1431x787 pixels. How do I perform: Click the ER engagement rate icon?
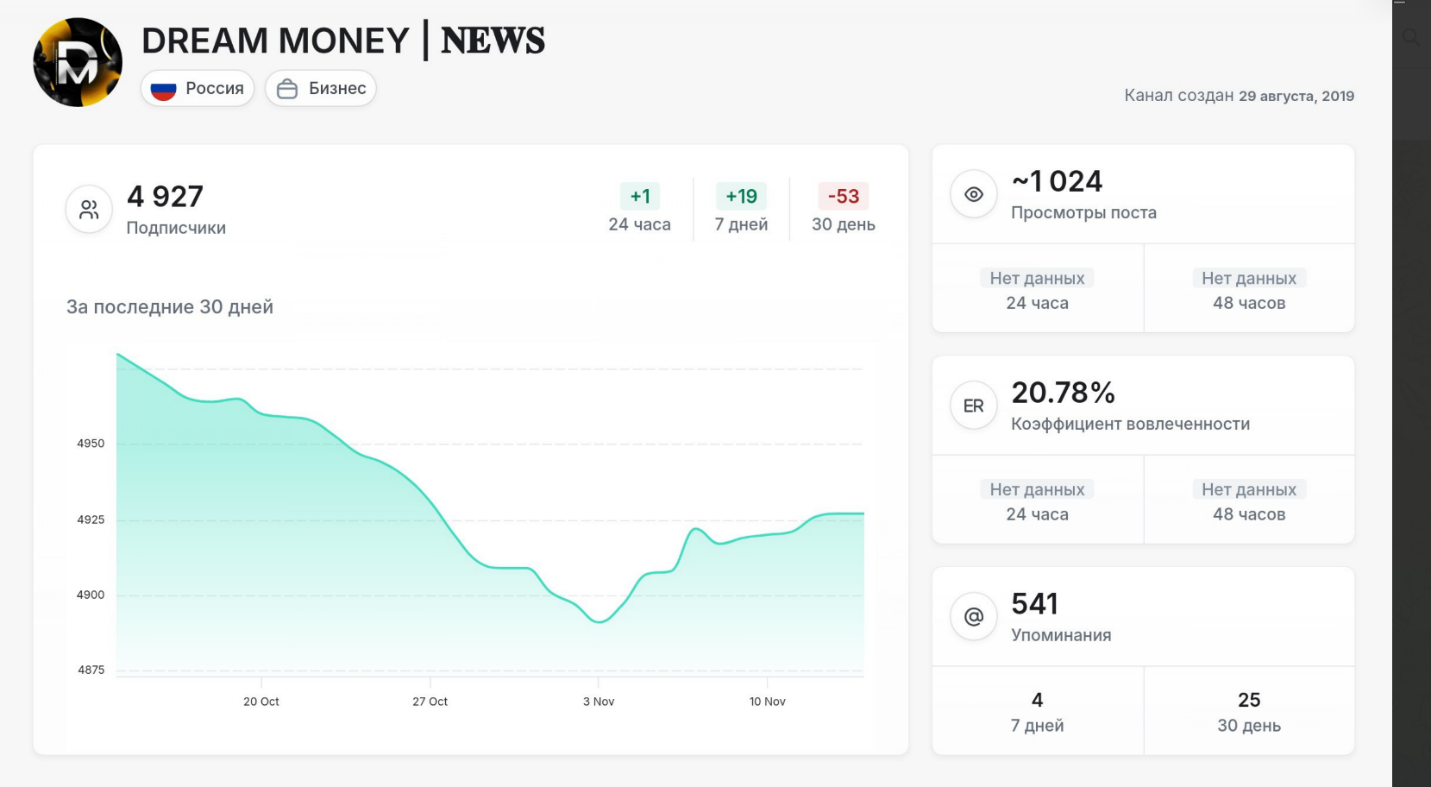(973, 406)
